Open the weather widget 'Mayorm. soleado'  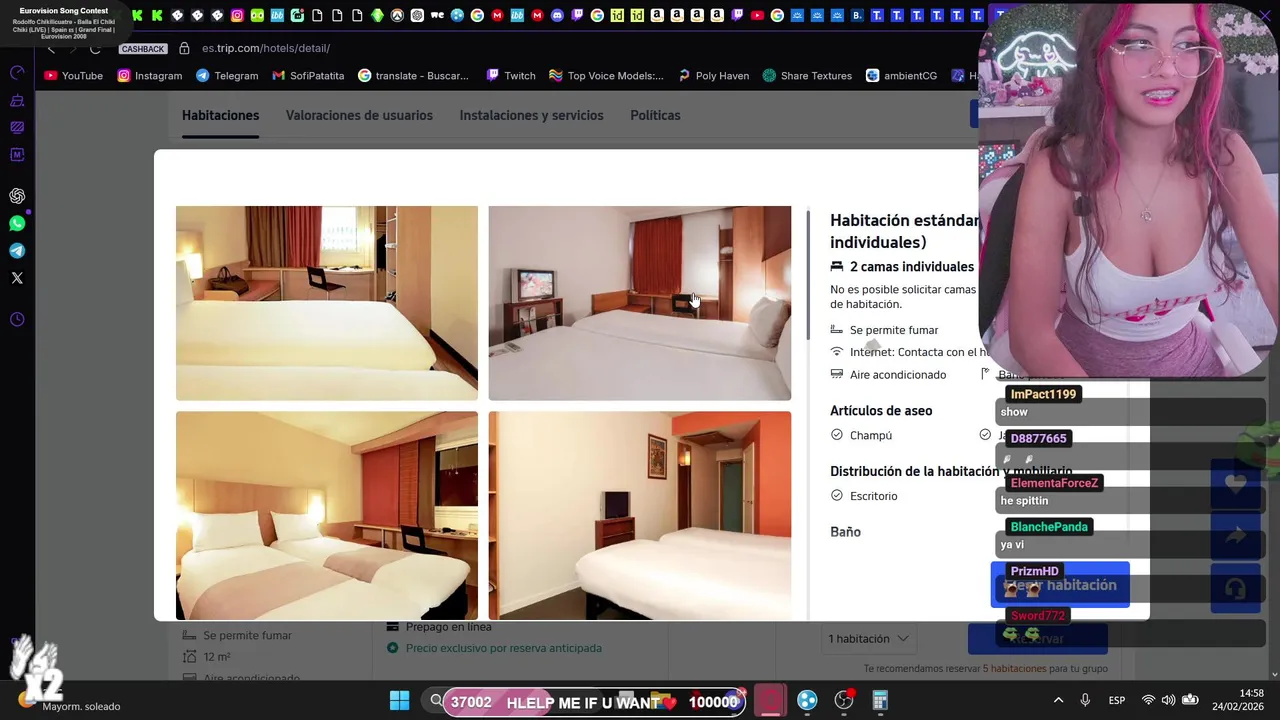tap(70, 700)
